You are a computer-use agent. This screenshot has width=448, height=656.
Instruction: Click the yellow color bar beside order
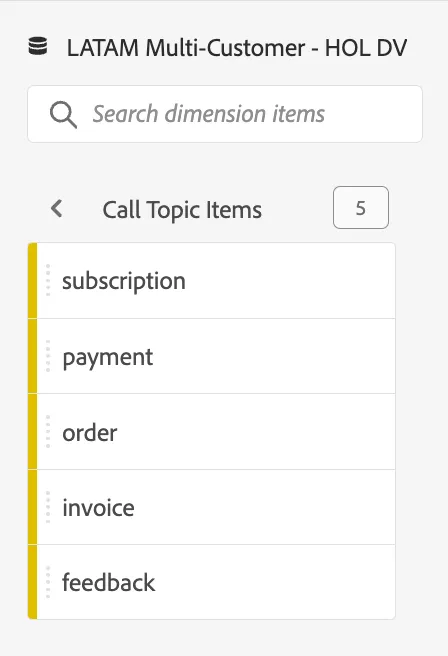point(33,432)
